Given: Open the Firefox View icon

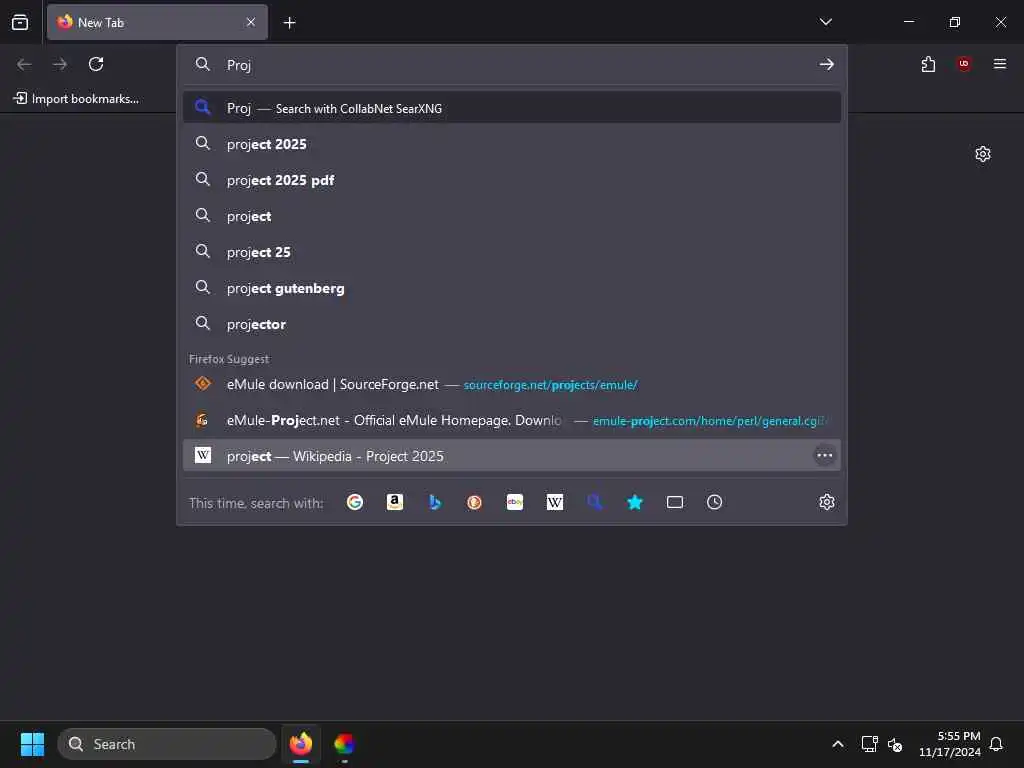Looking at the screenshot, I should coord(20,22).
